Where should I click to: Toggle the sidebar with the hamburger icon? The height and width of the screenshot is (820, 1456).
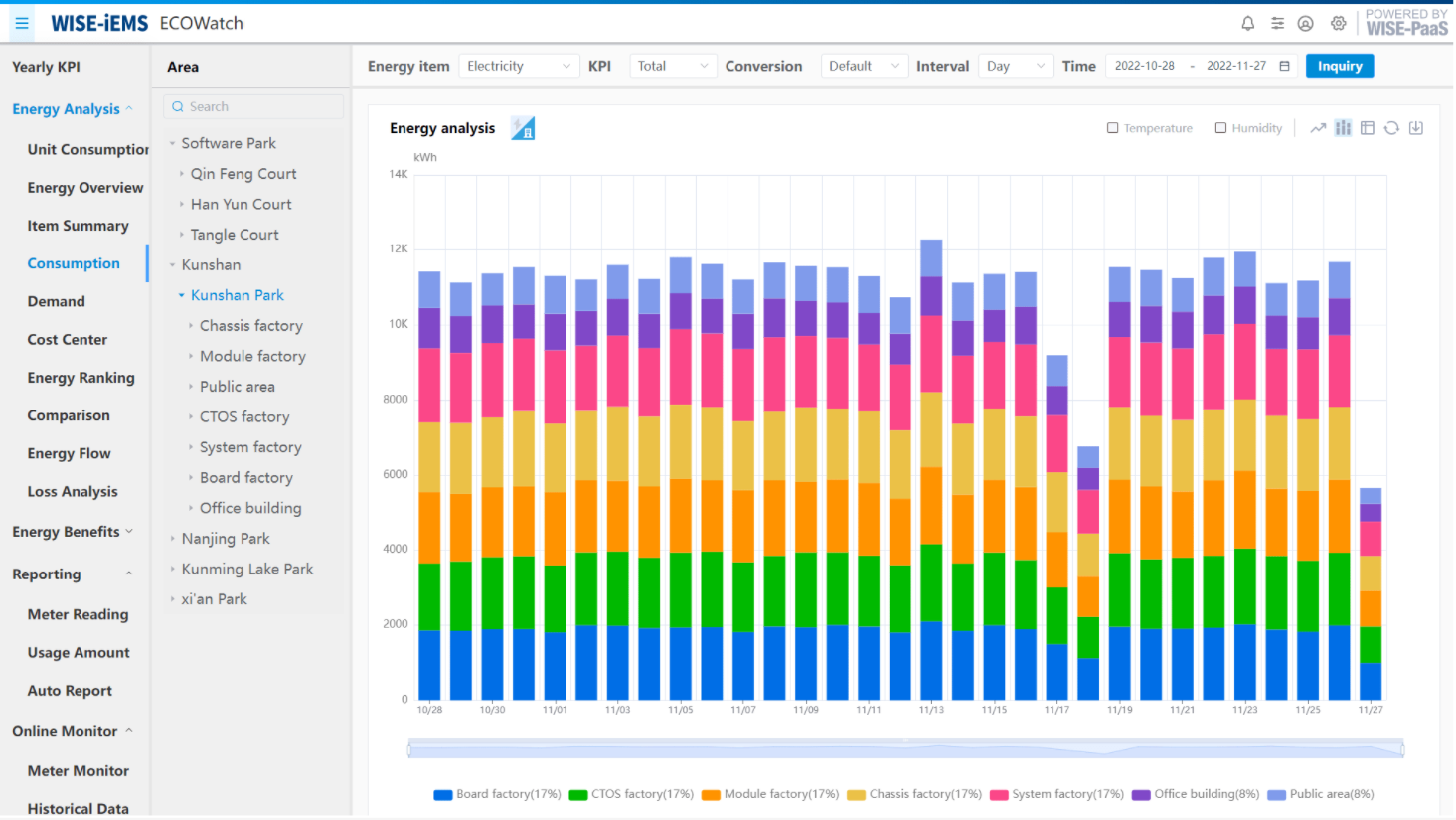(21, 22)
